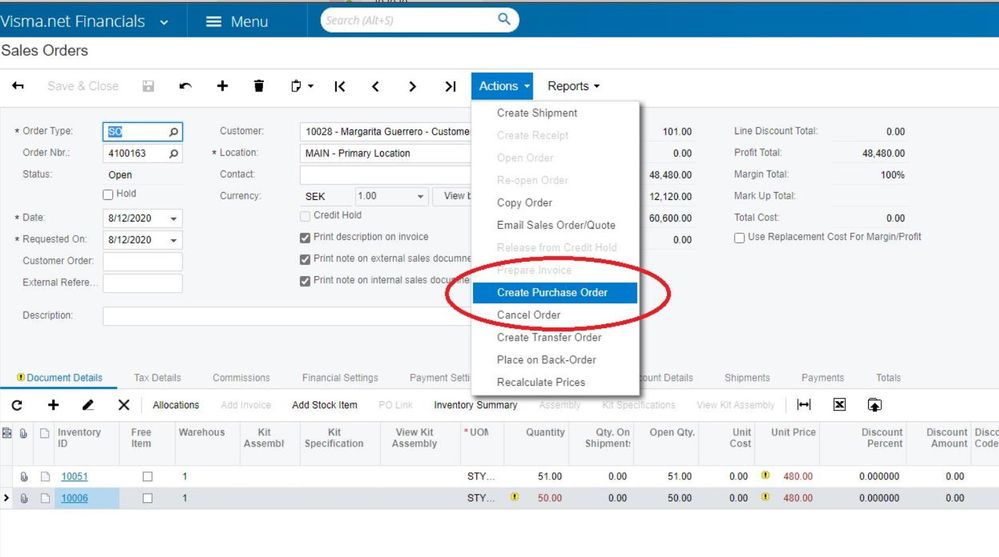Viewport: 999px width, 557px height.
Task: Click the search magnifier icon in the search box
Action: click(504, 19)
